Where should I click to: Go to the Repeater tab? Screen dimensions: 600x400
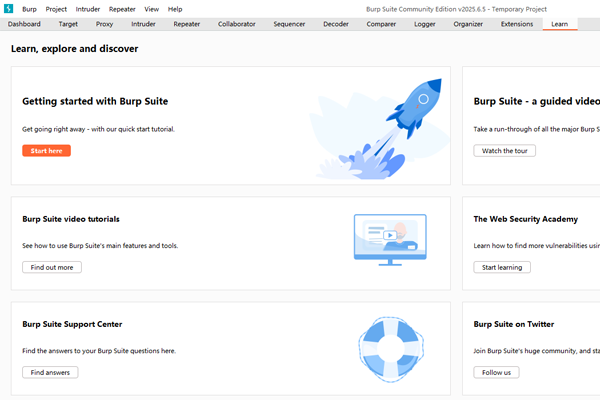pyautogui.click(x=186, y=23)
